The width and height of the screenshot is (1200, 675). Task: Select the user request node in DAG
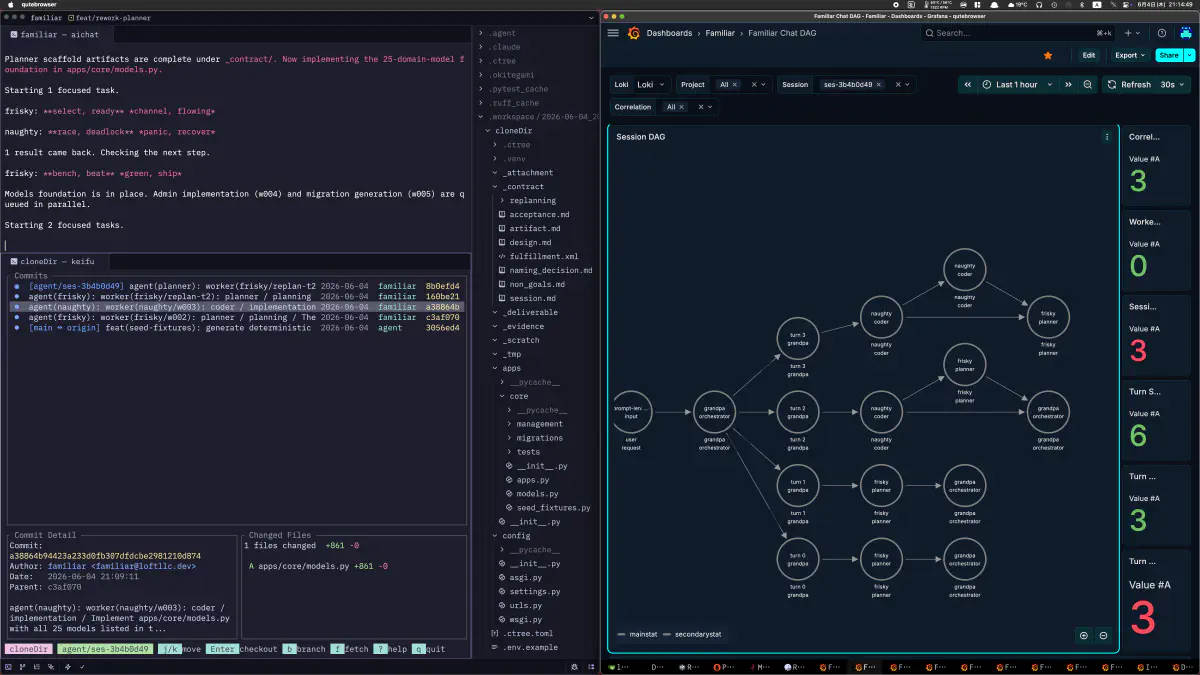[x=632, y=411]
